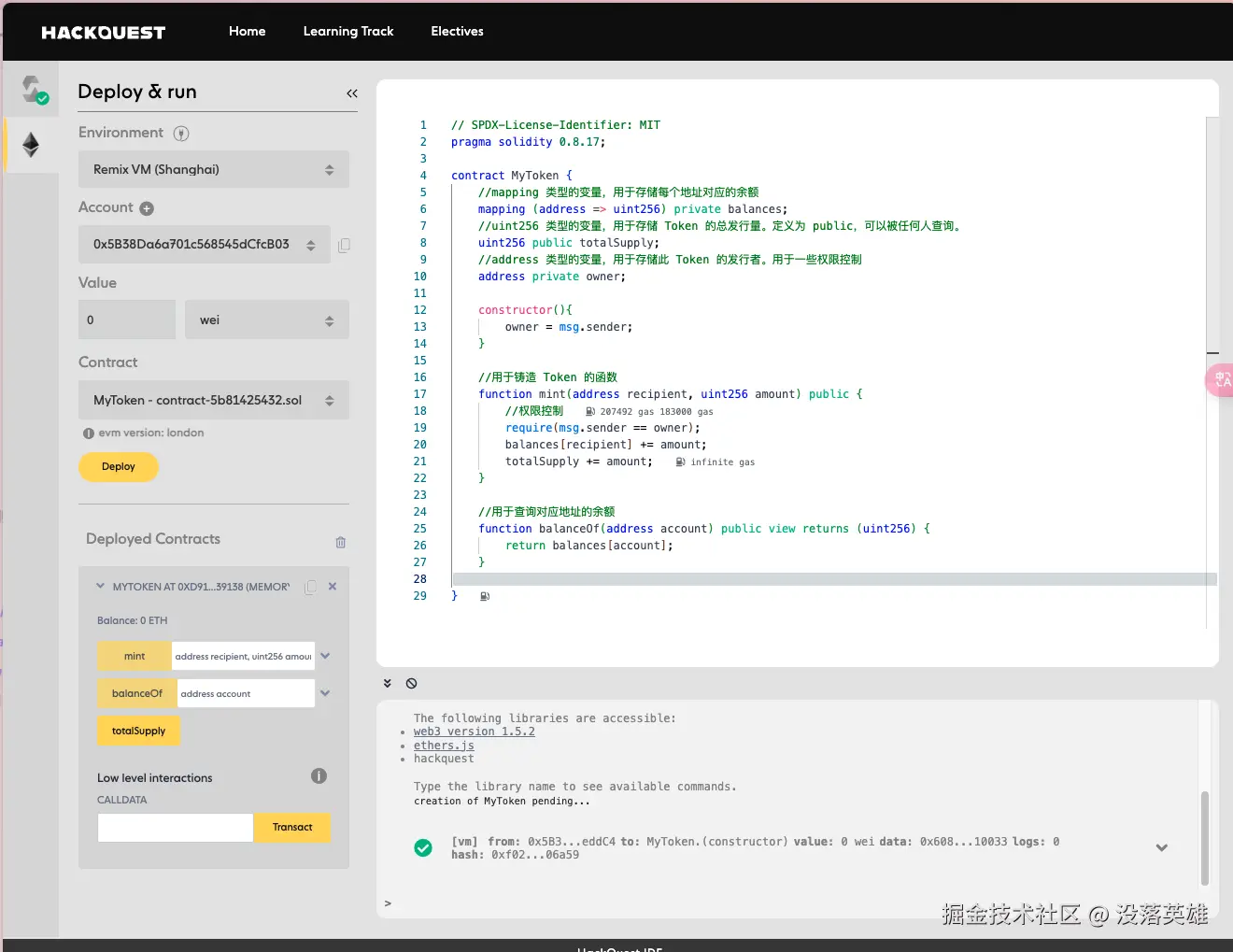Image resolution: width=1233 pixels, height=952 pixels.
Task: Open the translation floating widget
Action: coord(1220,380)
